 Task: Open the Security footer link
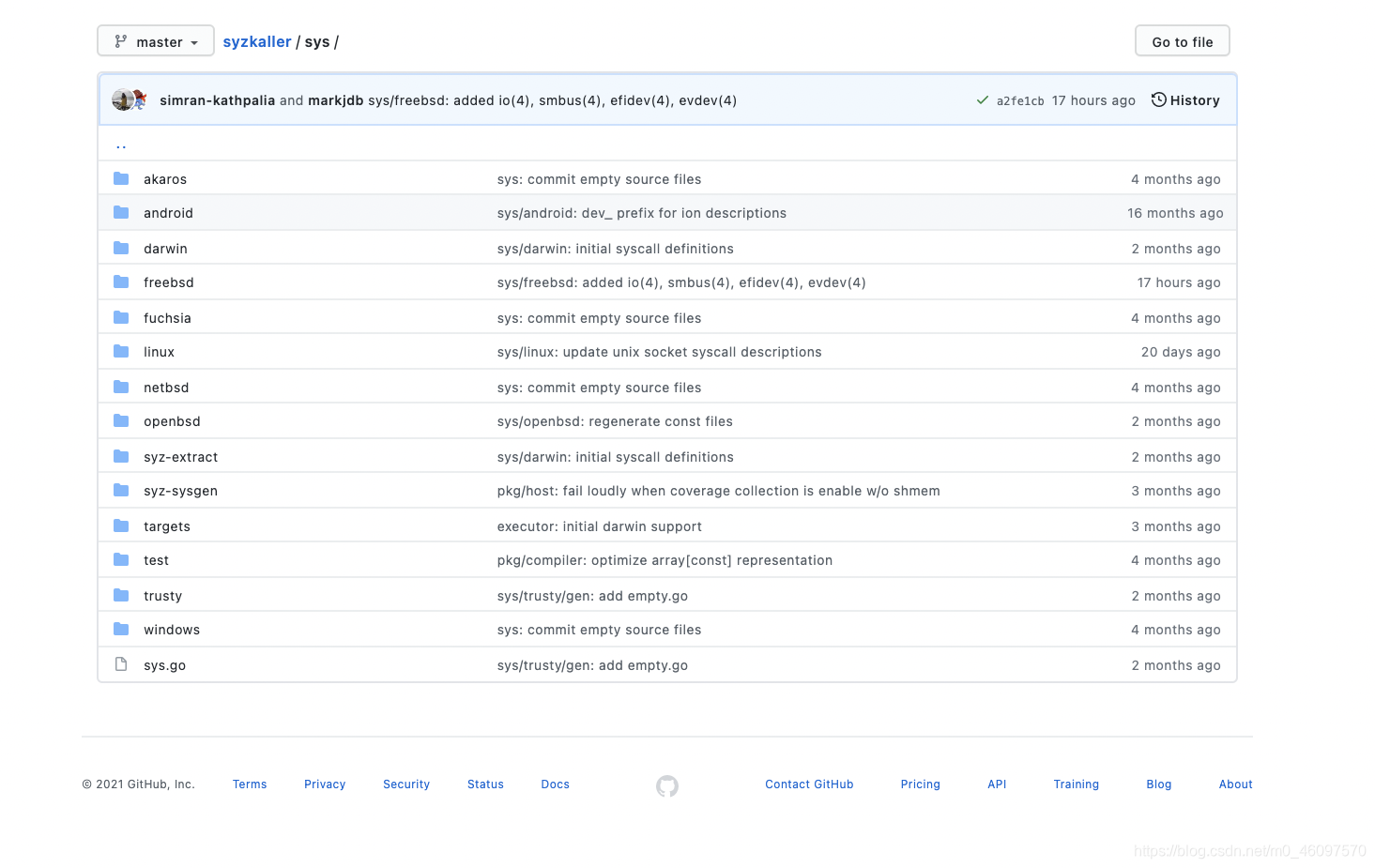(406, 784)
